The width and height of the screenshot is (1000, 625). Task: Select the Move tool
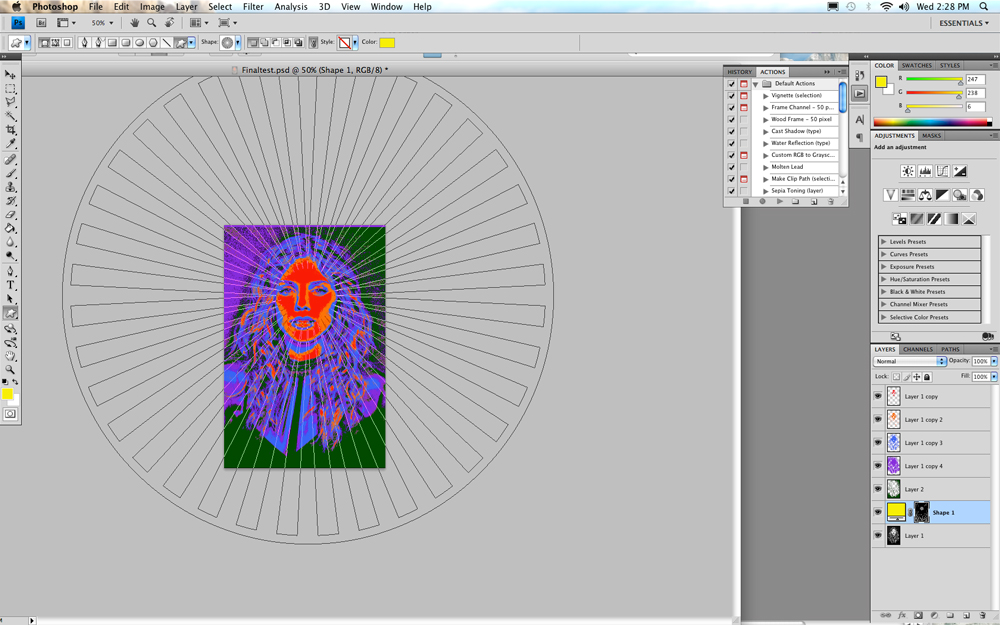pos(10,75)
